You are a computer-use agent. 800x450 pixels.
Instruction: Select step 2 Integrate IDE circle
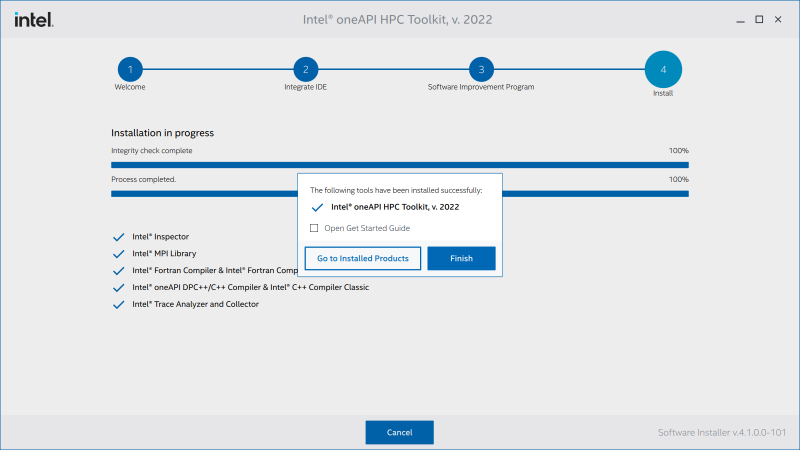[305, 69]
